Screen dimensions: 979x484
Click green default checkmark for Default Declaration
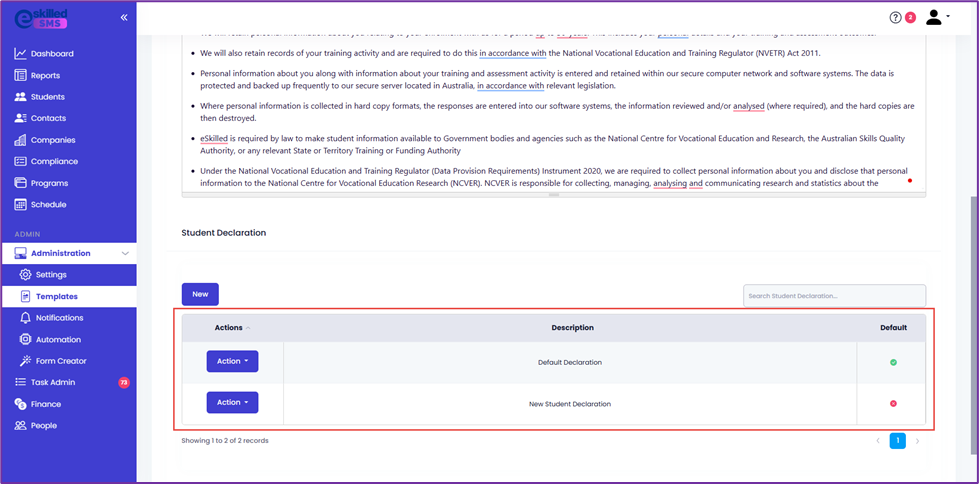[893, 362]
